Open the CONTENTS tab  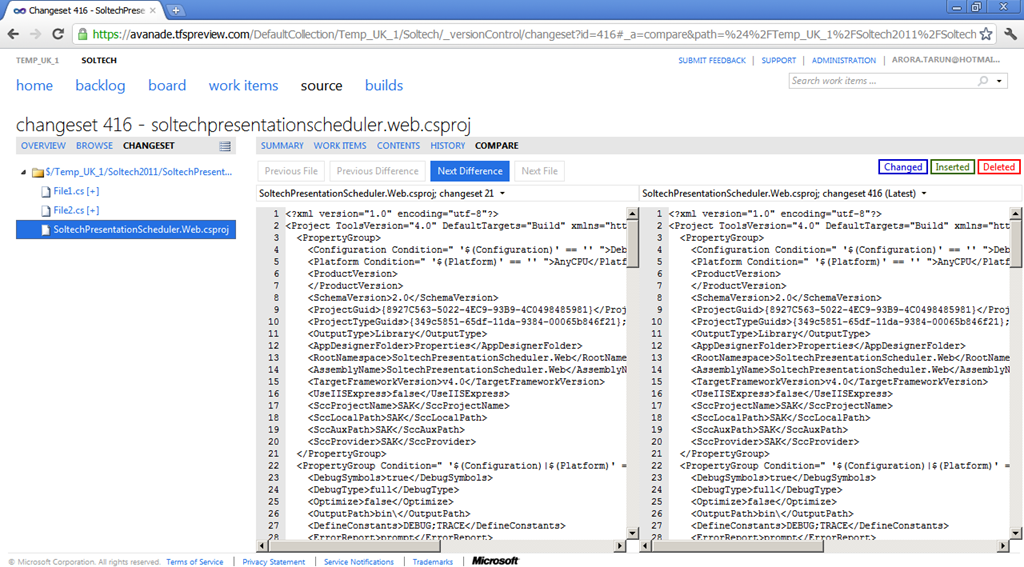pyautogui.click(x=398, y=146)
